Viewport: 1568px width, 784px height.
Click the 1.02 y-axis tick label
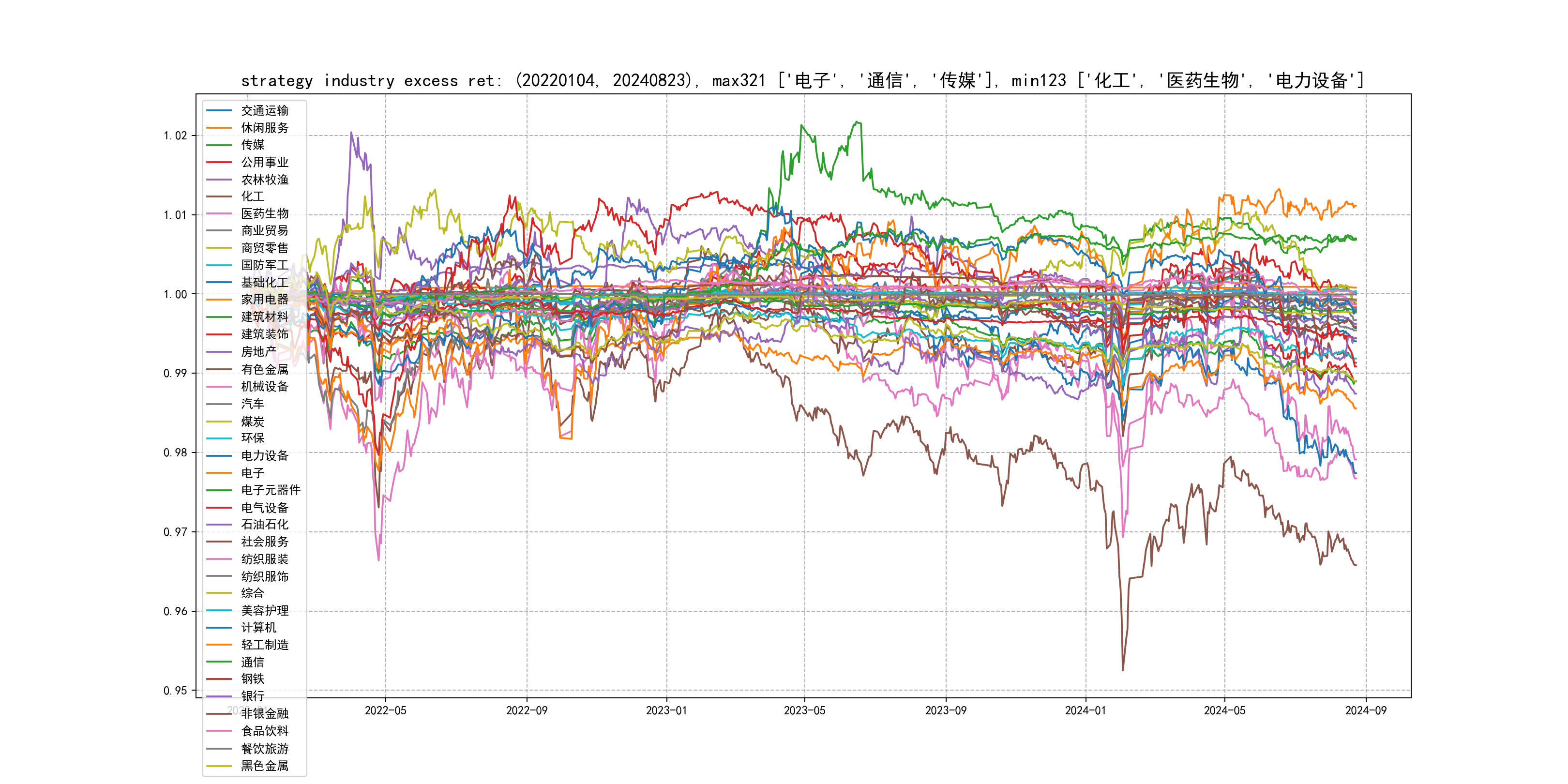tap(175, 135)
